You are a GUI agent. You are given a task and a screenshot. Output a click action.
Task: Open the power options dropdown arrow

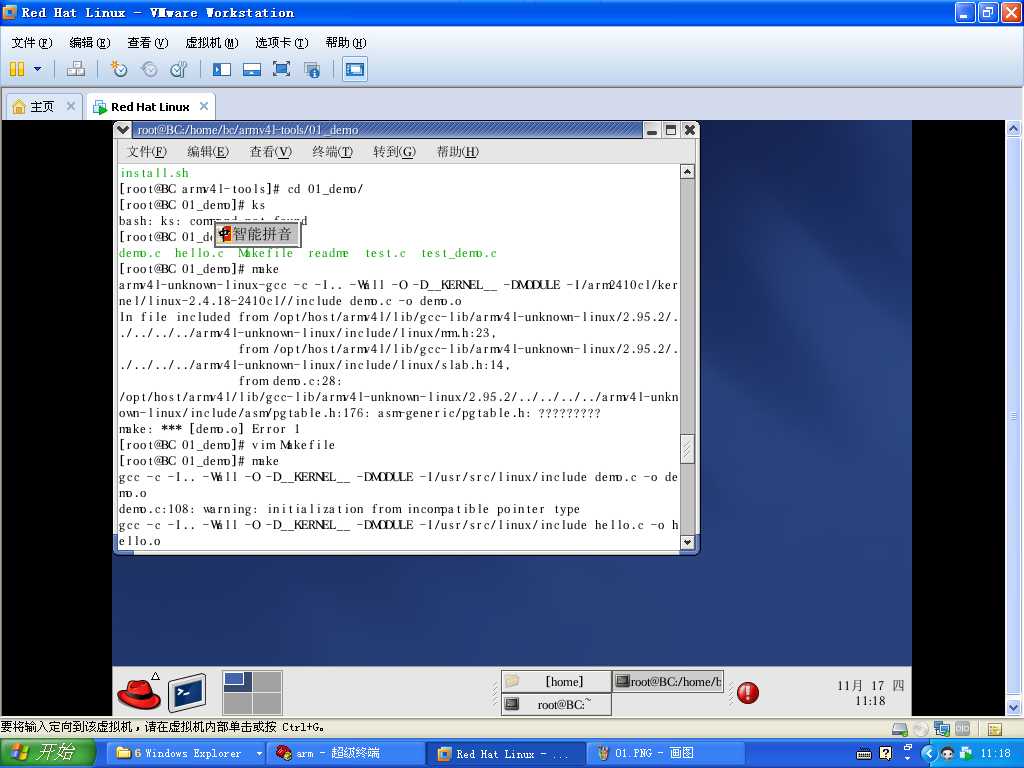coord(37,69)
